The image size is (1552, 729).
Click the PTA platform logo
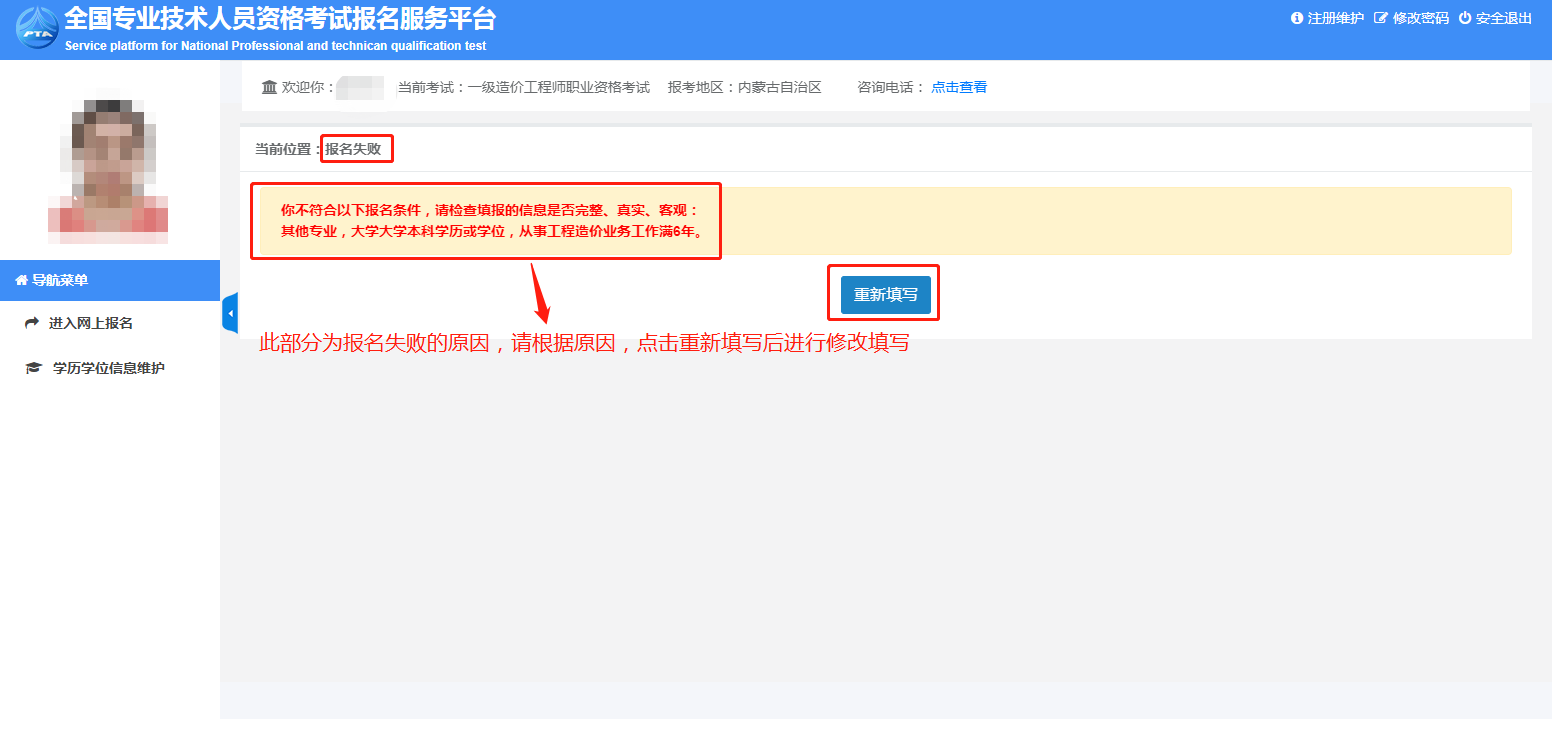[x=37, y=28]
